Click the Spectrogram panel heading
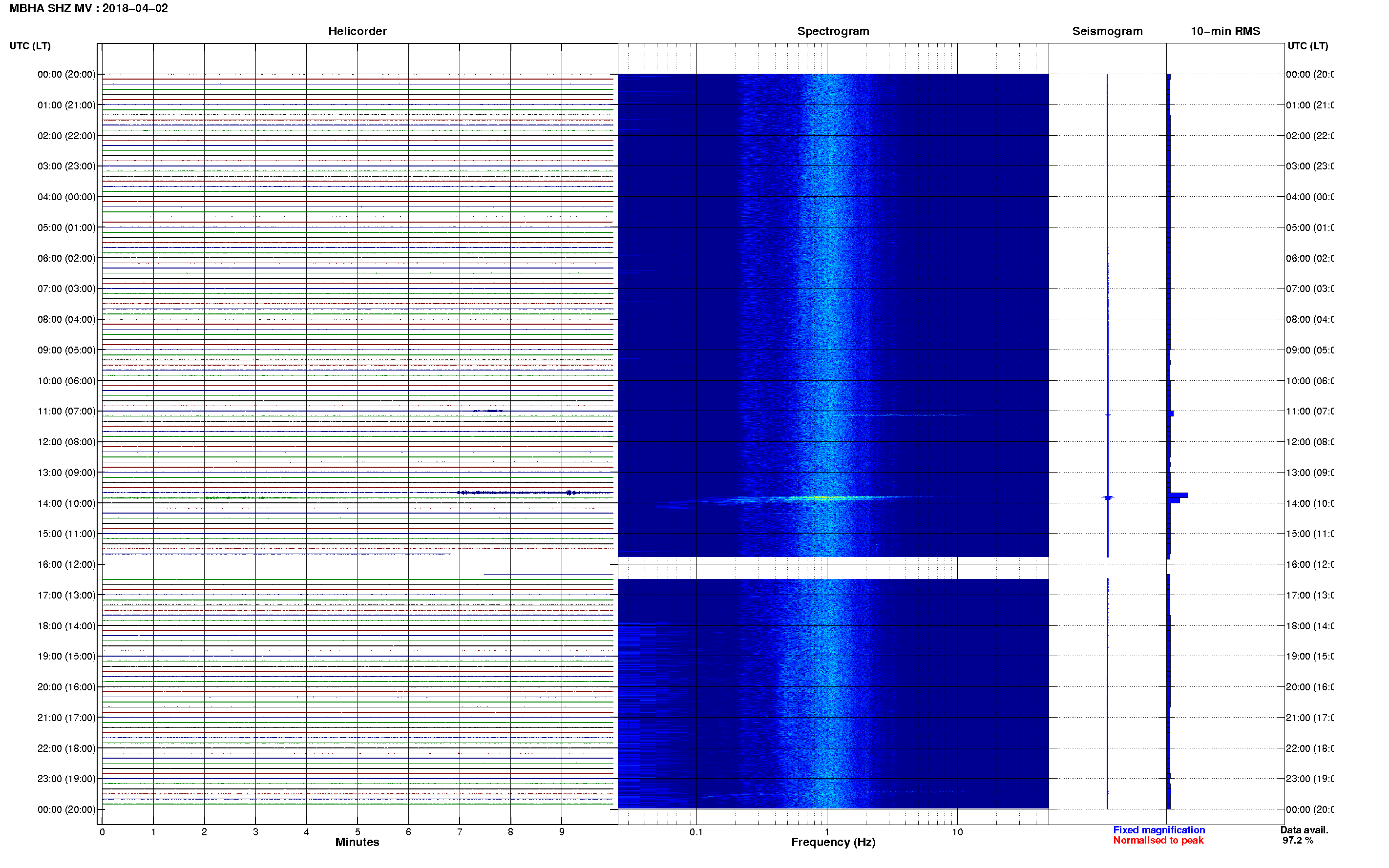Image resolution: width=1389 pixels, height=868 pixels. [x=833, y=32]
